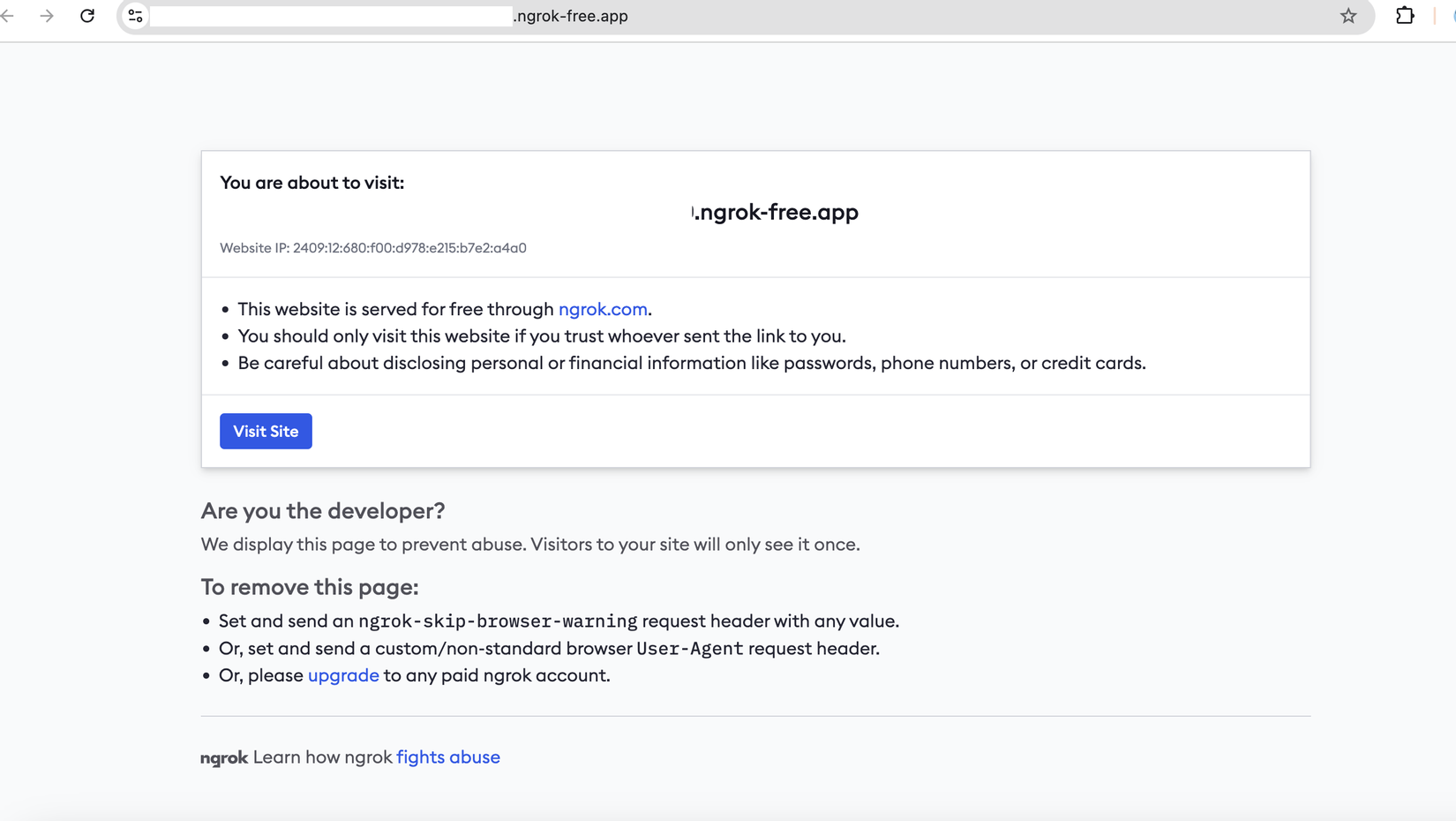
Task: Click the "You are about to visit:" label
Action: [311, 183]
